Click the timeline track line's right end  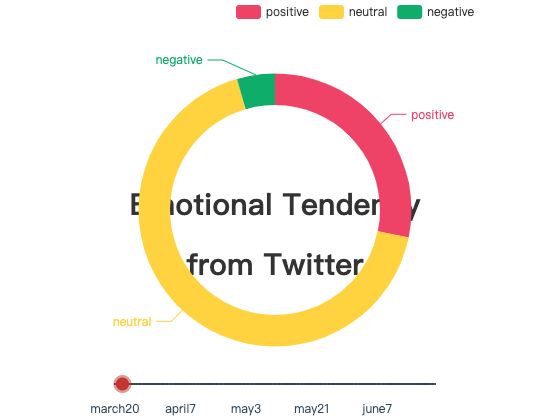(434, 384)
